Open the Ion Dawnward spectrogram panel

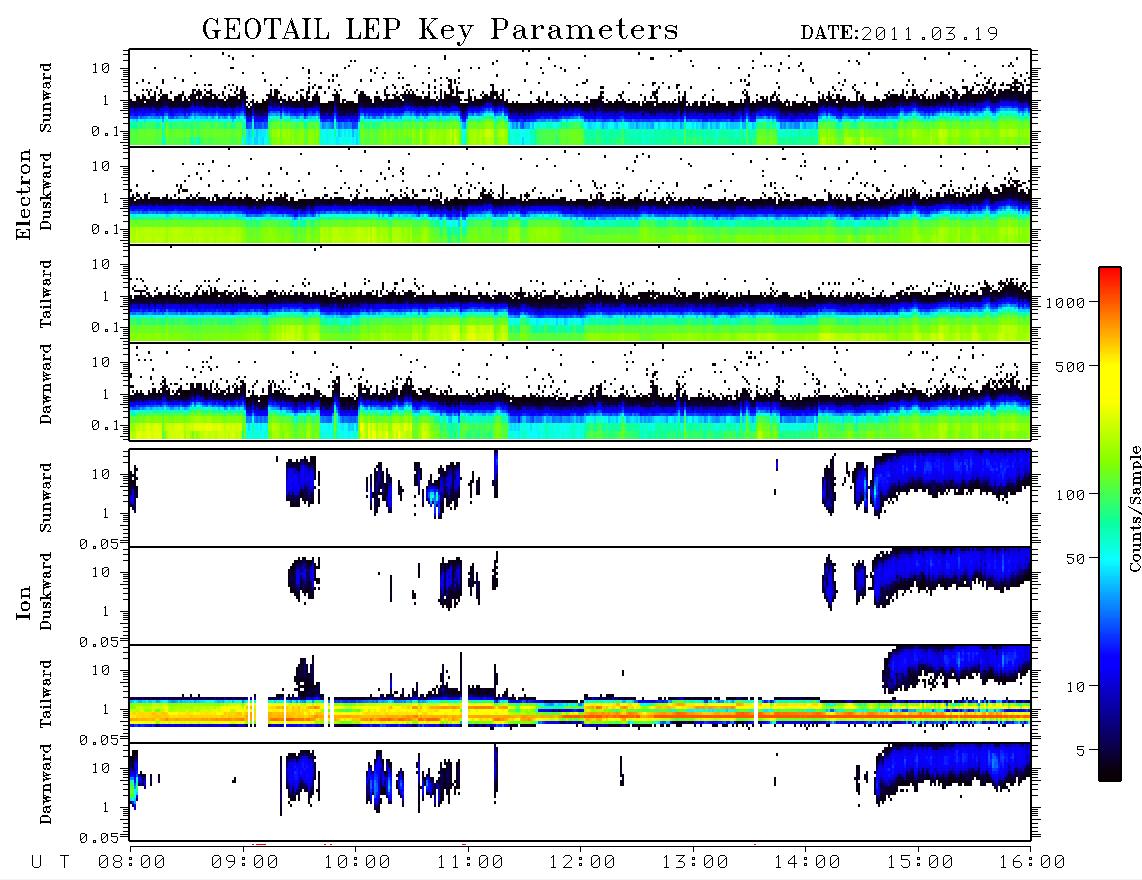tap(580, 792)
